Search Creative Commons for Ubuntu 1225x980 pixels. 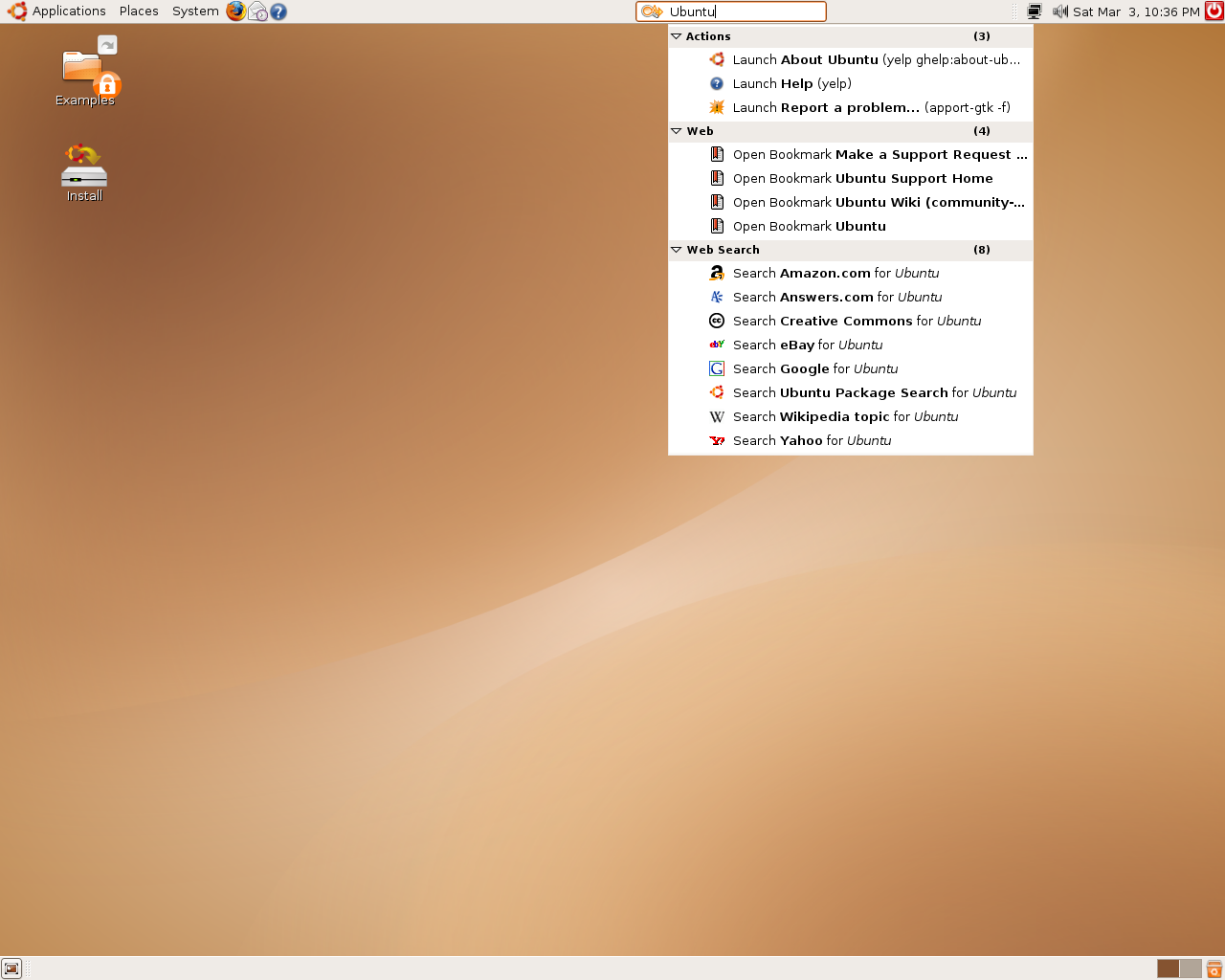(x=851, y=321)
